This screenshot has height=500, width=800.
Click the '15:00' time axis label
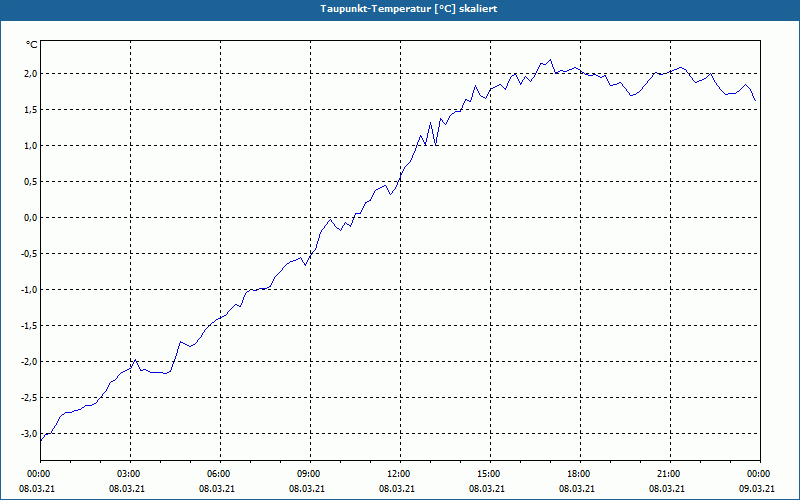tap(491, 474)
